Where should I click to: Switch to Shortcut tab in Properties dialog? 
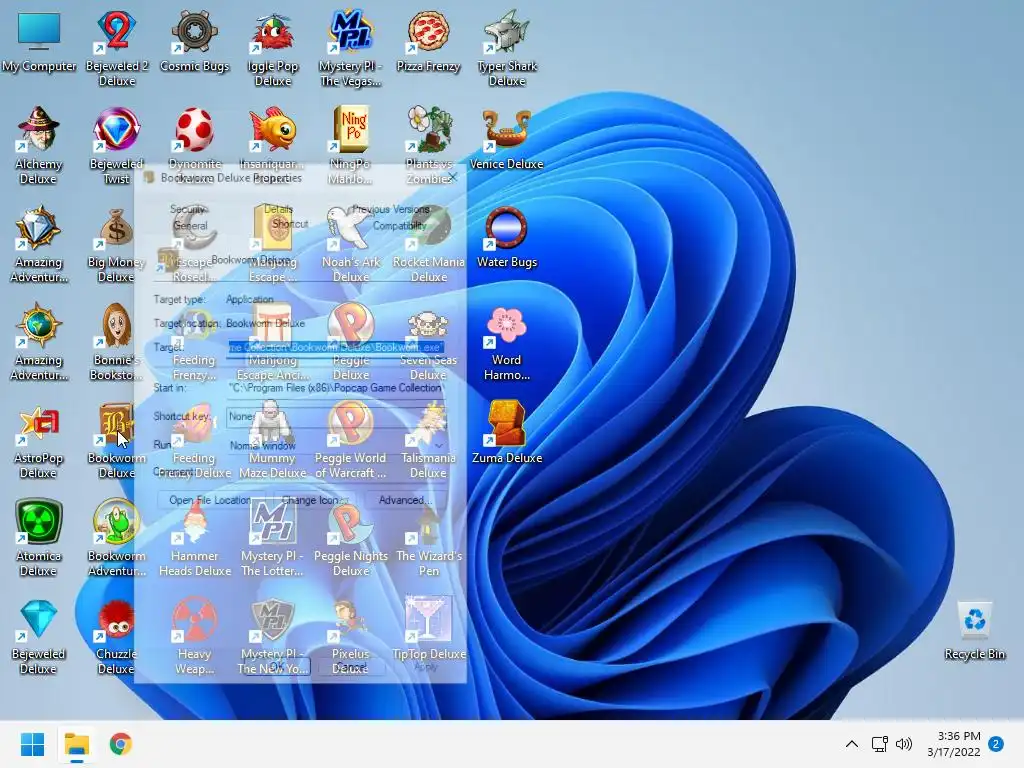pyautogui.click(x=289, y=224)
